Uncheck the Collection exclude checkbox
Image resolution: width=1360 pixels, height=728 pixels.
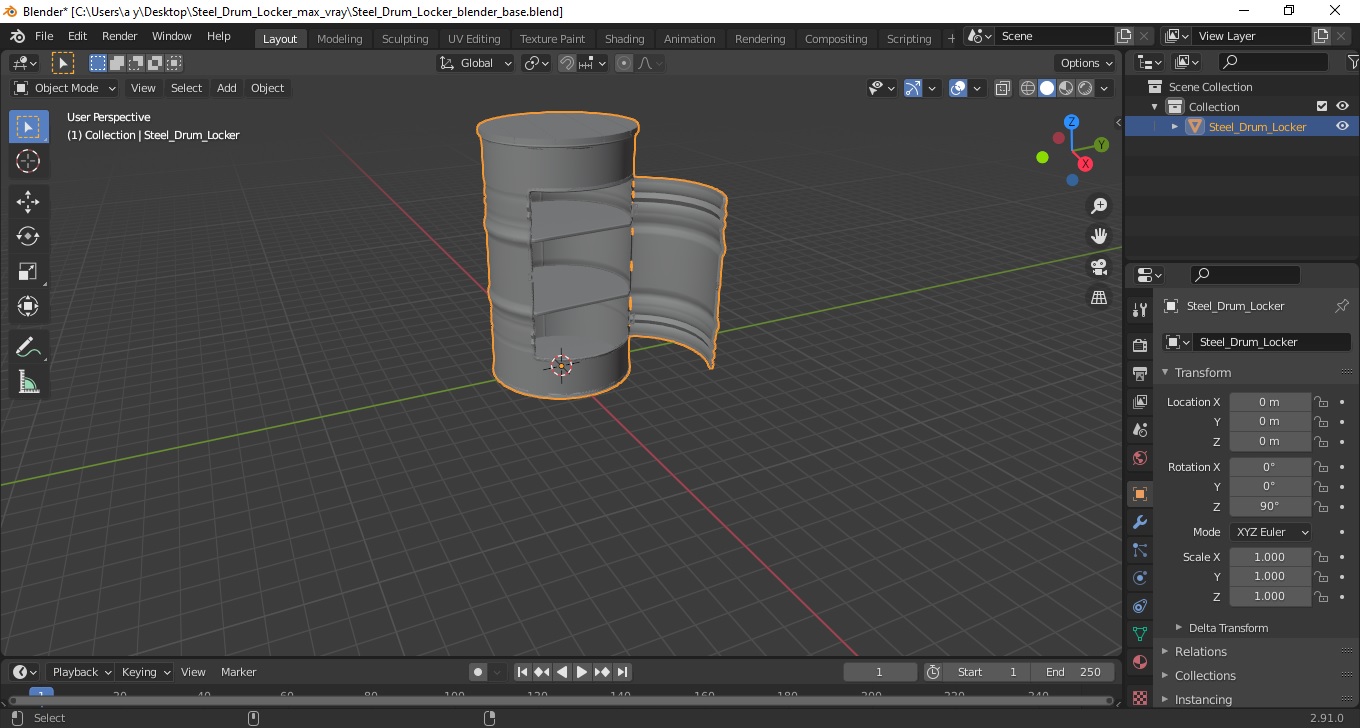[x=1322, y=106]
